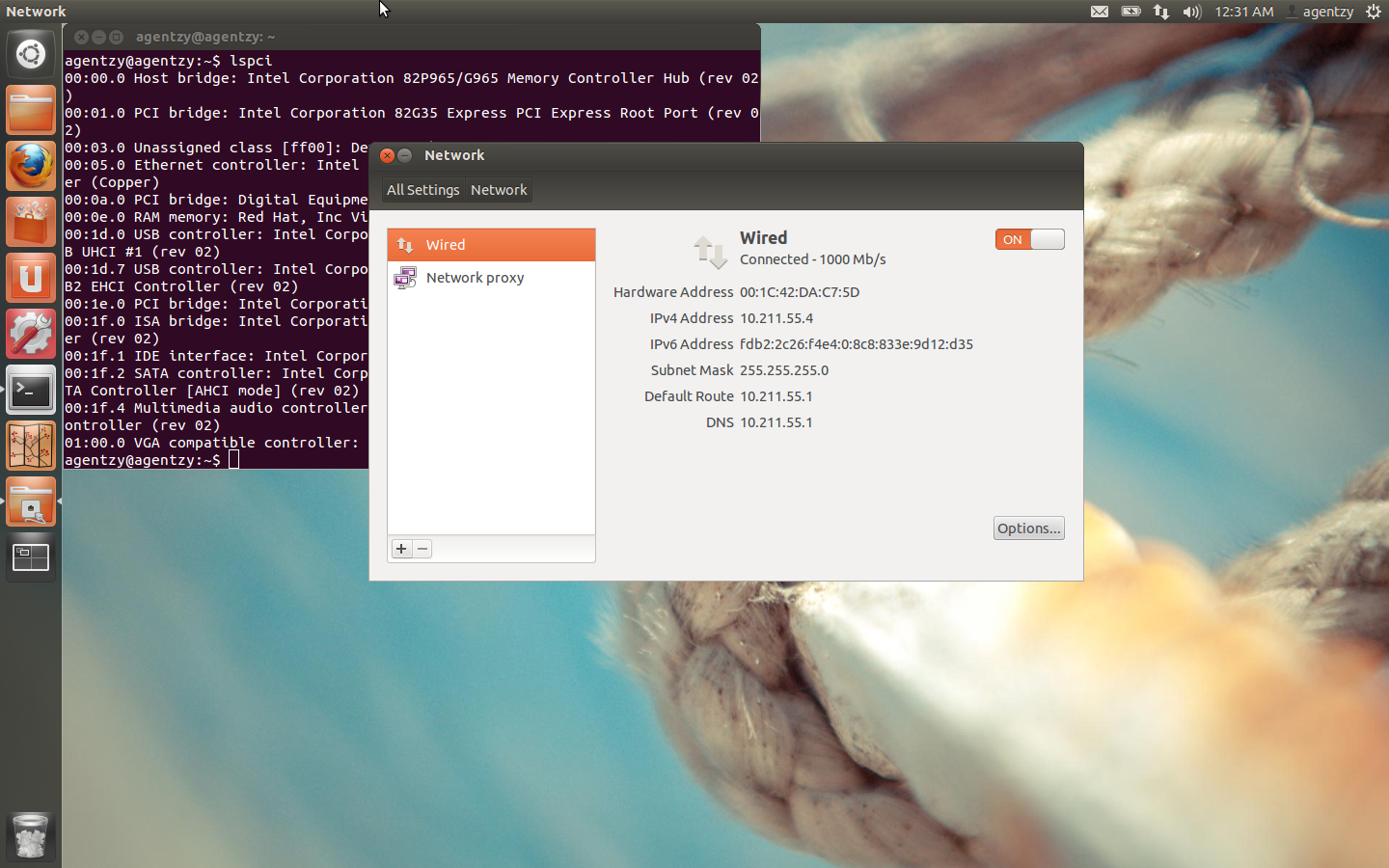Select Wired in the connections list
Screen dimensions: 1389x868
491,245
